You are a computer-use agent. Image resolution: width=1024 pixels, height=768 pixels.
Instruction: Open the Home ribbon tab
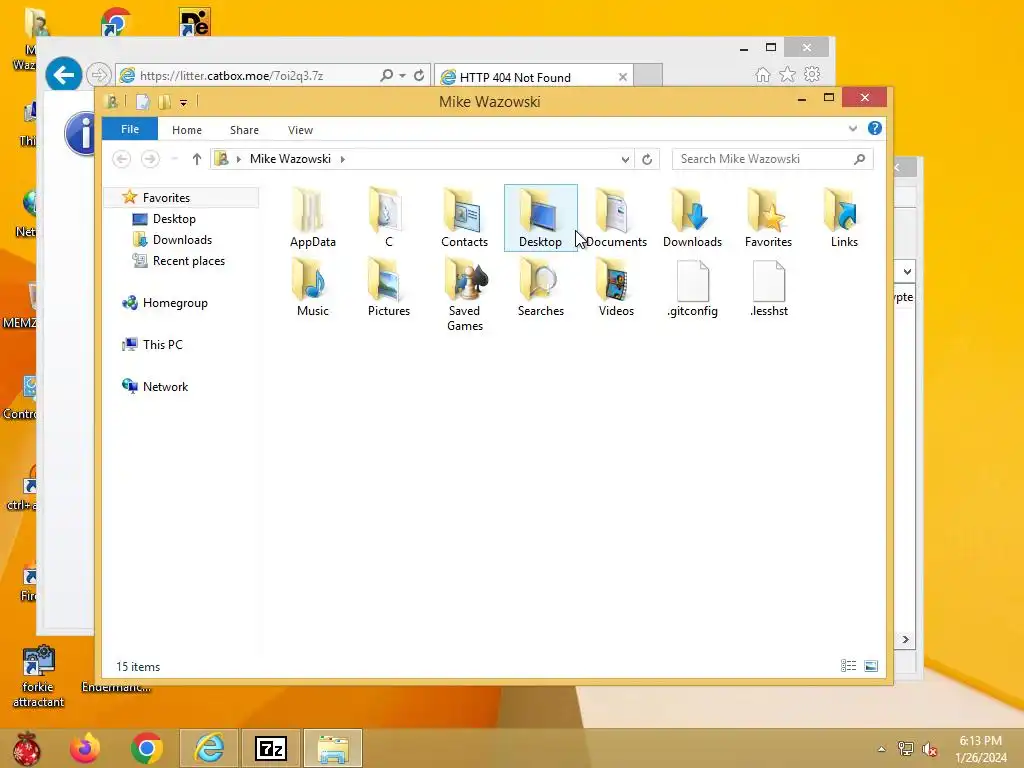pos(187,130)
